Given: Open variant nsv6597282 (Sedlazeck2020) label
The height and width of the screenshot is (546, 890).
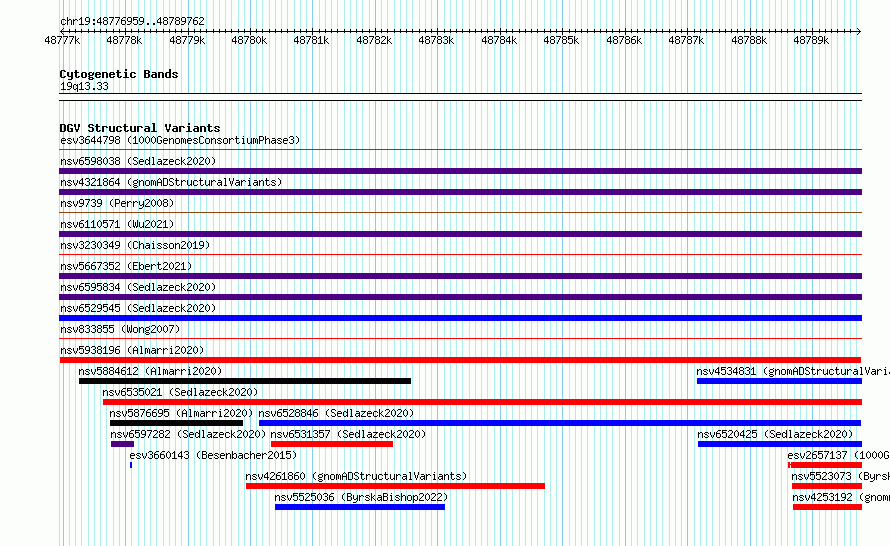Looking at the screenshot, I should (188, 434).
